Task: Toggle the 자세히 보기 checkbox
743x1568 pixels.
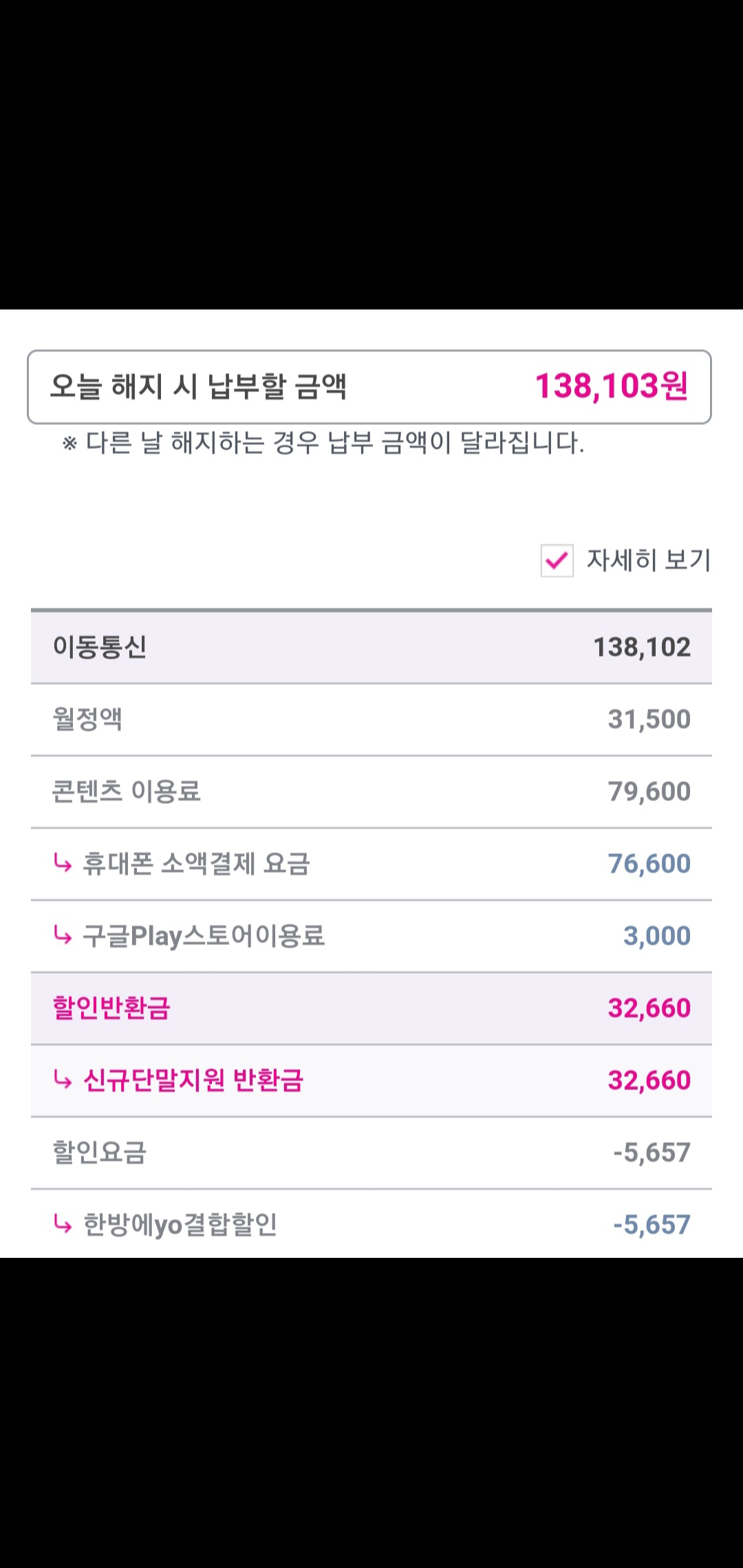Action: [557, 560]
